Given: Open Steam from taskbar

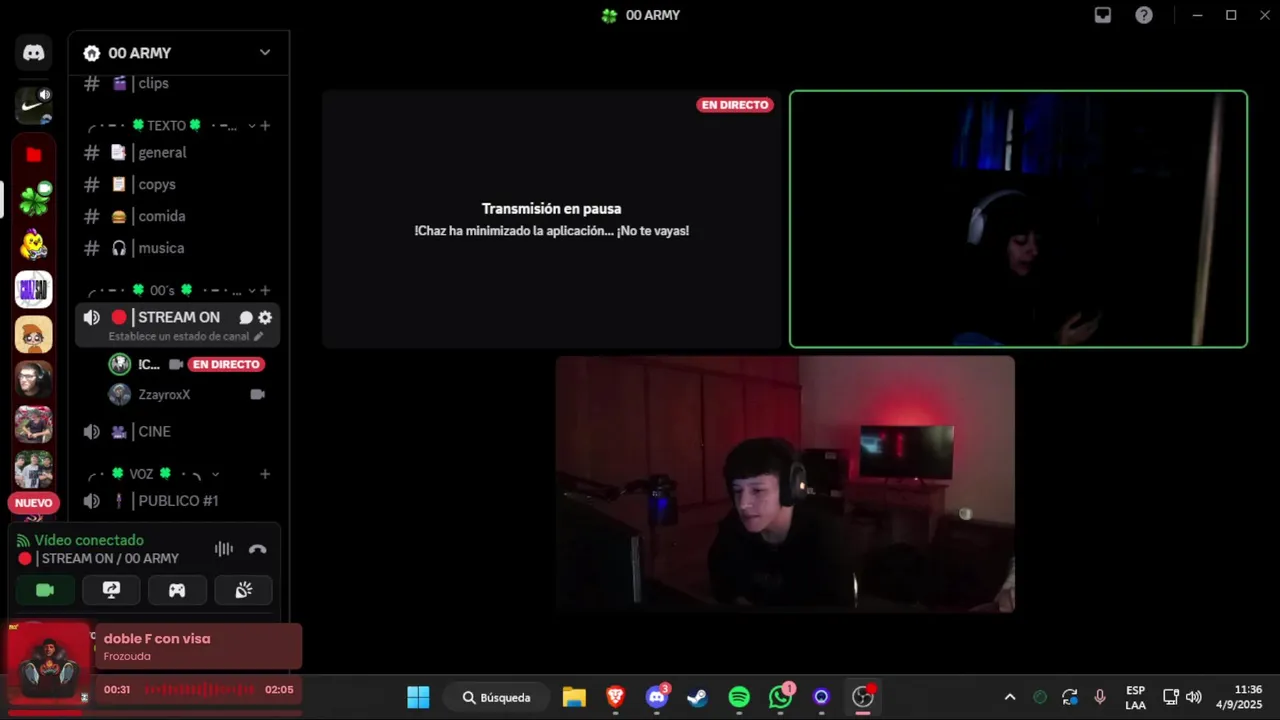Looking at the screenshot, I should click(x=697, y=697).
